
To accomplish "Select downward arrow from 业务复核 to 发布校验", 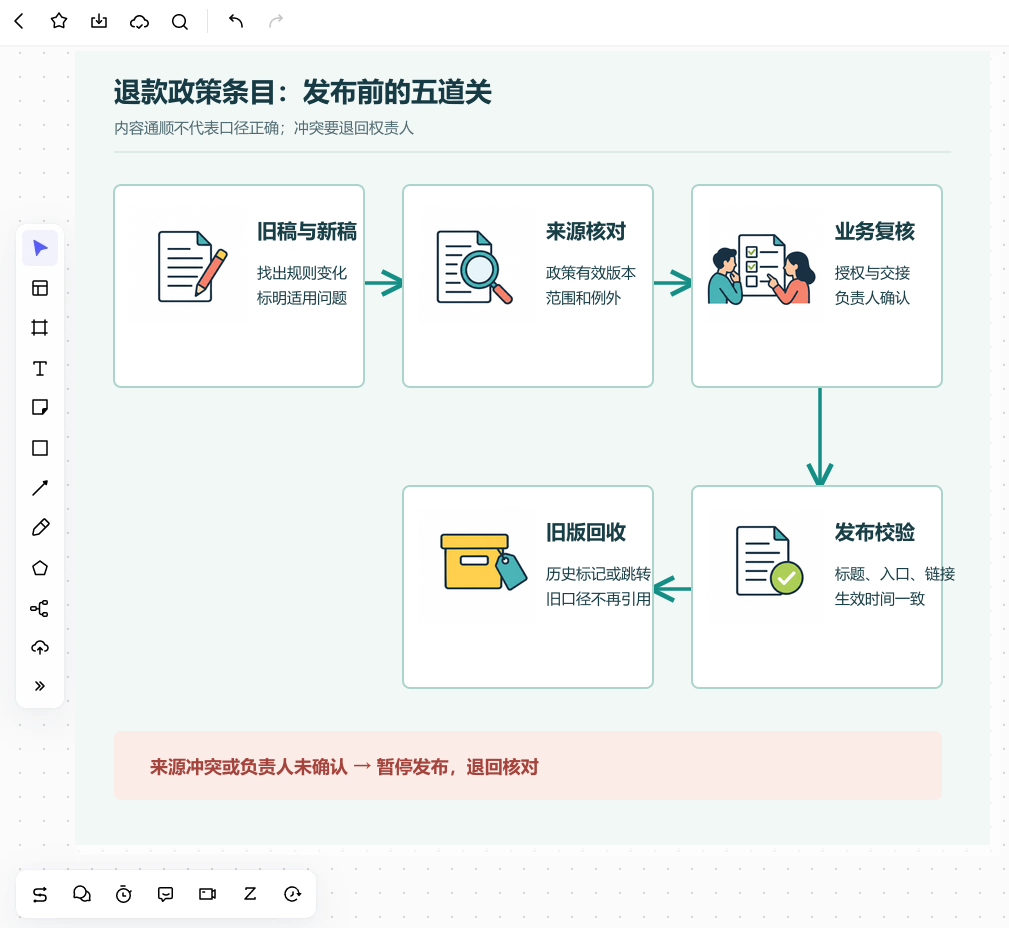I will [820, 436].
